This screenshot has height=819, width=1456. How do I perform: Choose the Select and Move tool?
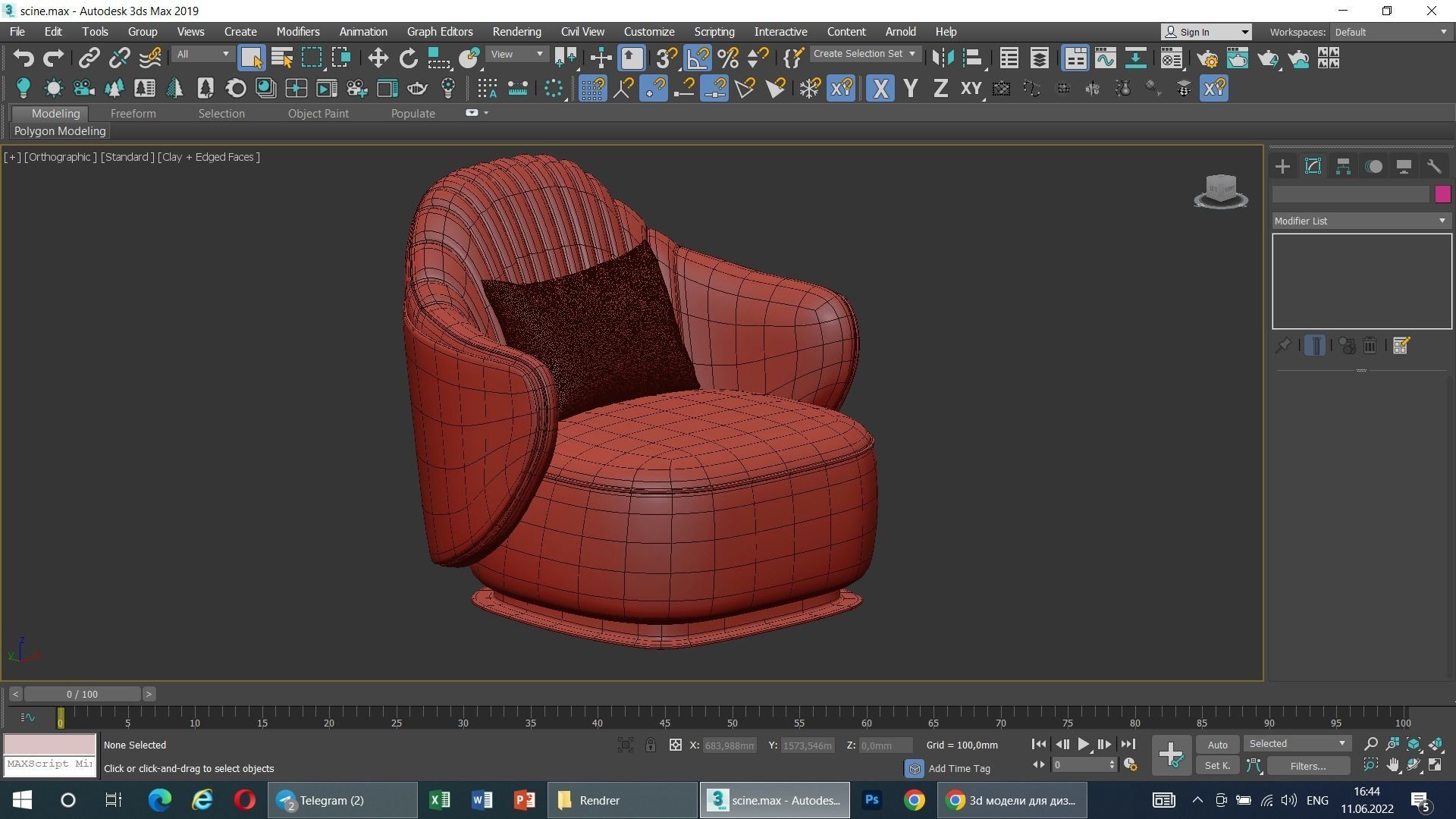[378, 58]
